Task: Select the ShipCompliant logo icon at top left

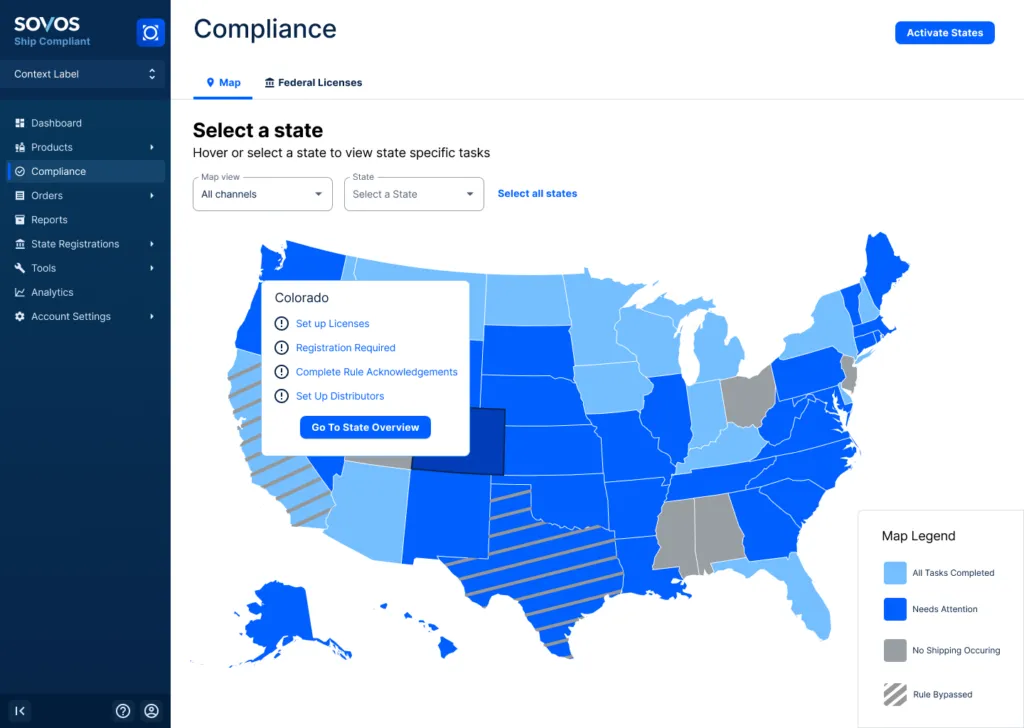Action: pos(150,32)
